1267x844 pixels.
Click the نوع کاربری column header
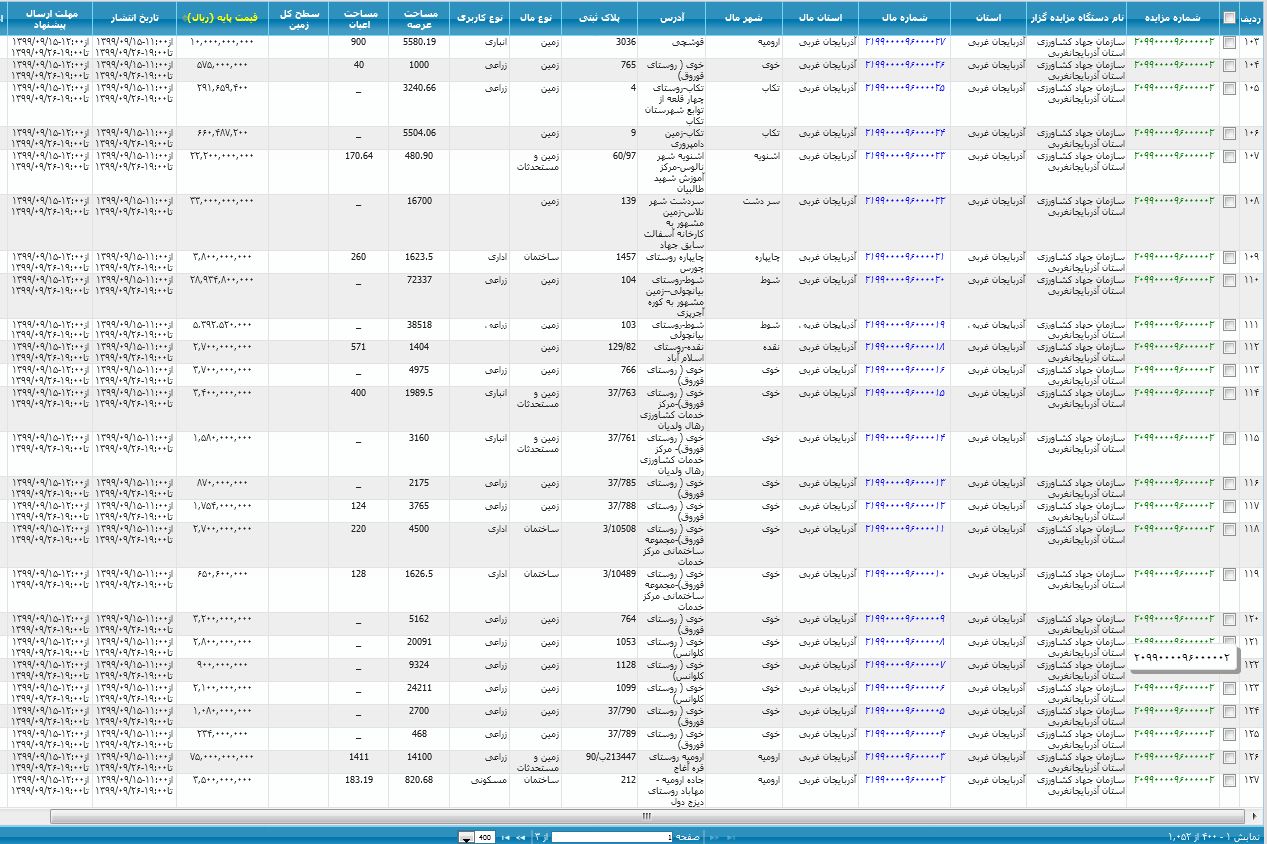(x=479, y=18)
